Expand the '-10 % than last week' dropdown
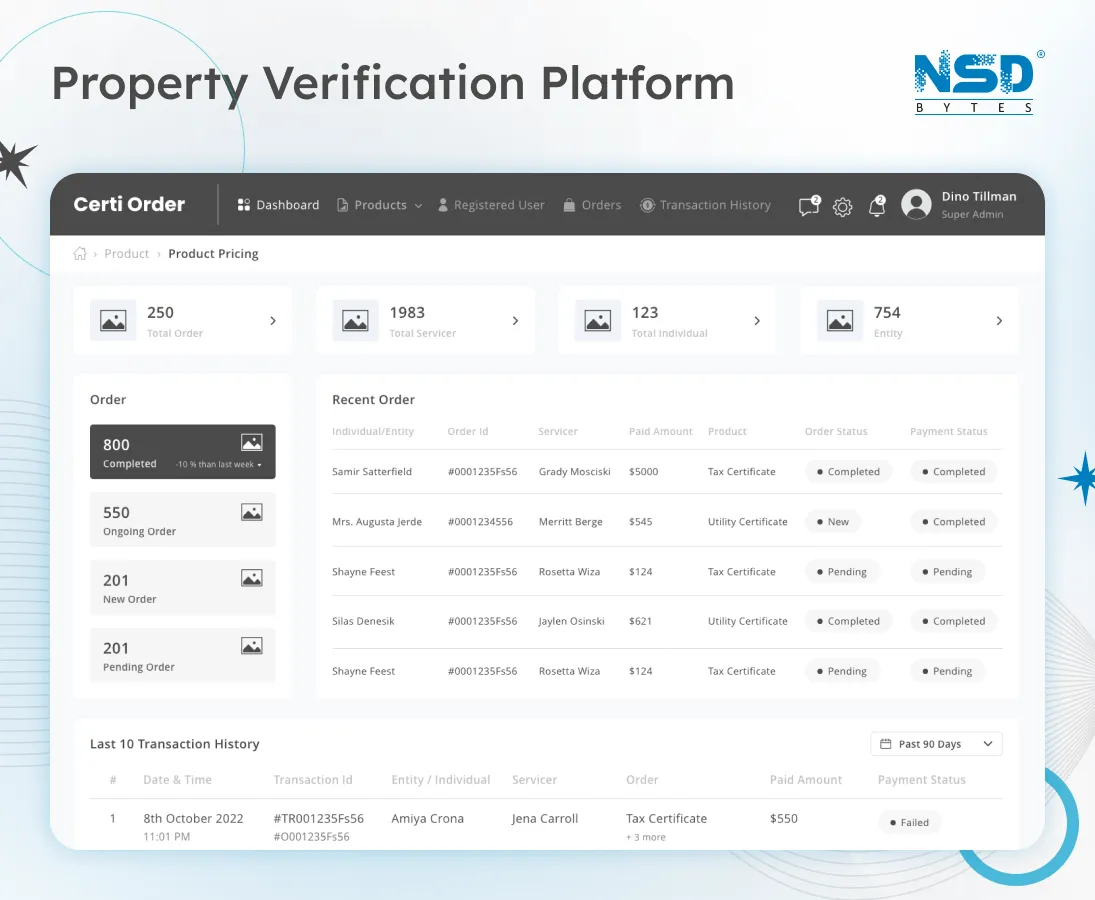 pos(219,464)
